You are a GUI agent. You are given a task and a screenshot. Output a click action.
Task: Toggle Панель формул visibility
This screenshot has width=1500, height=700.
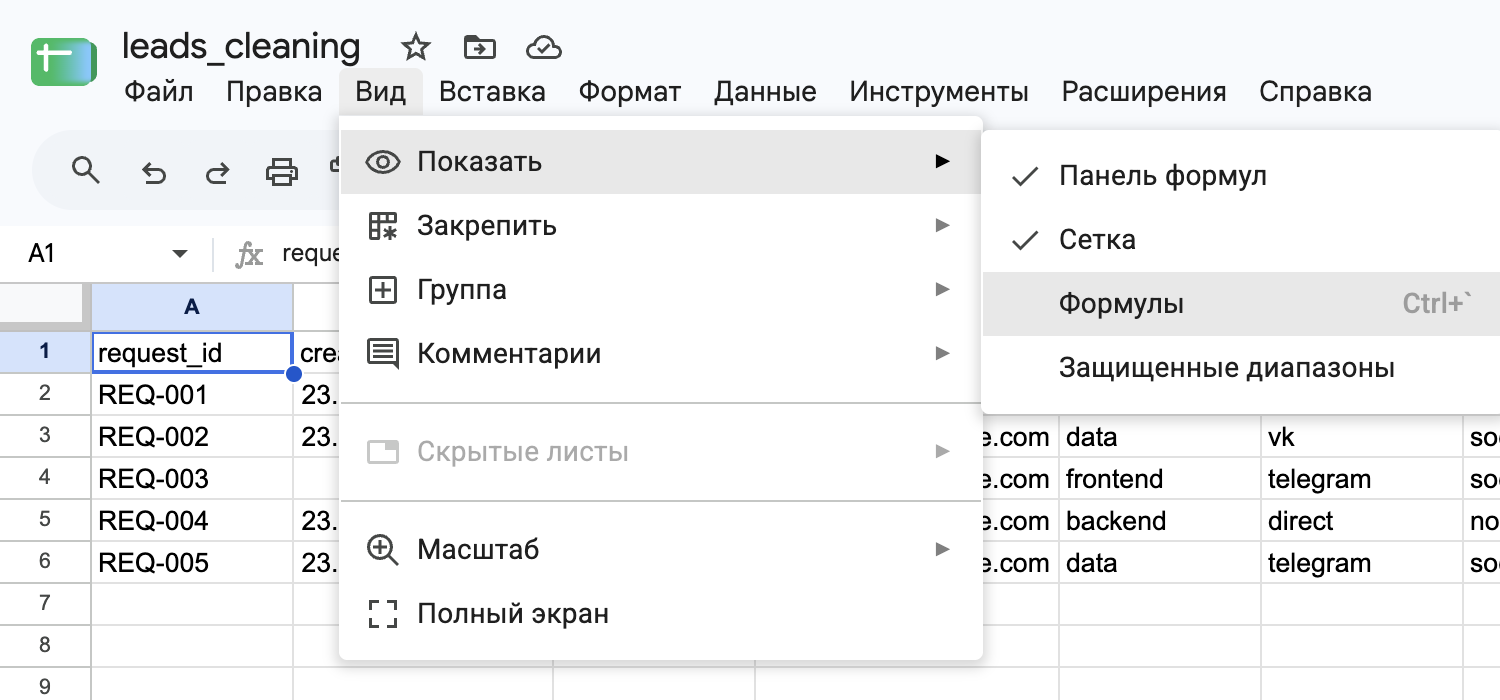pyautogui.click(x=1241, y=176)
